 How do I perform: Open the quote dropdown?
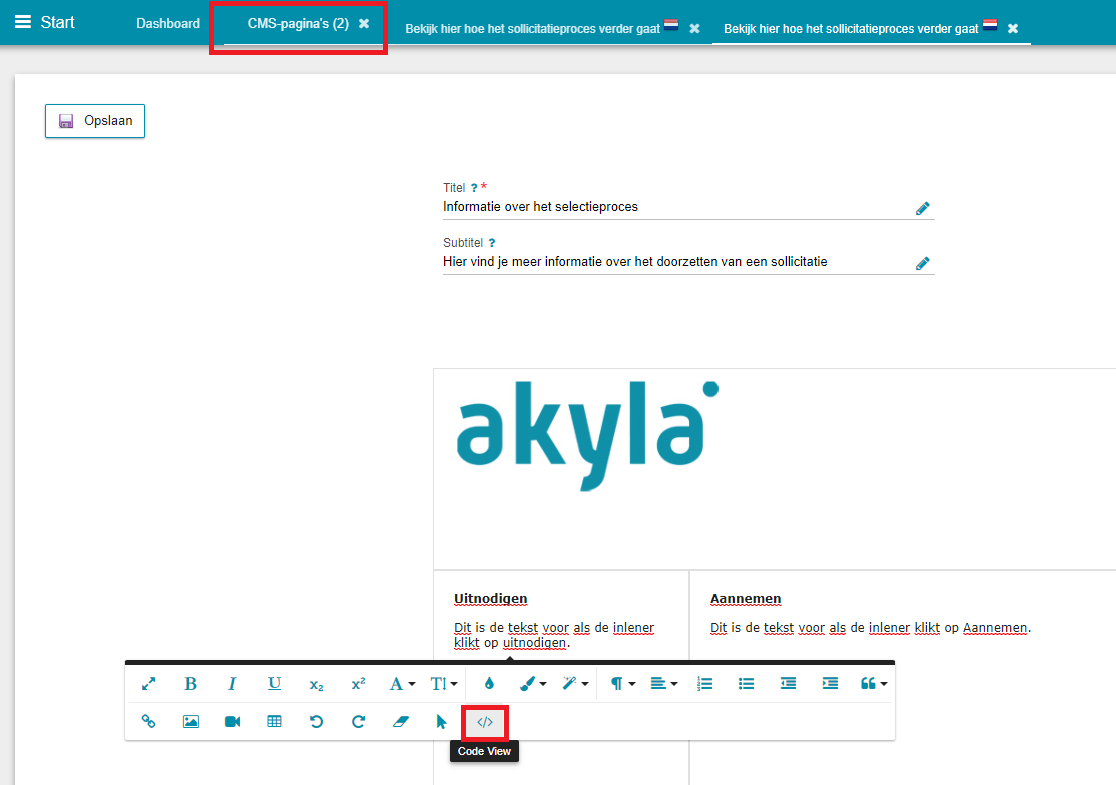(873, 684)
